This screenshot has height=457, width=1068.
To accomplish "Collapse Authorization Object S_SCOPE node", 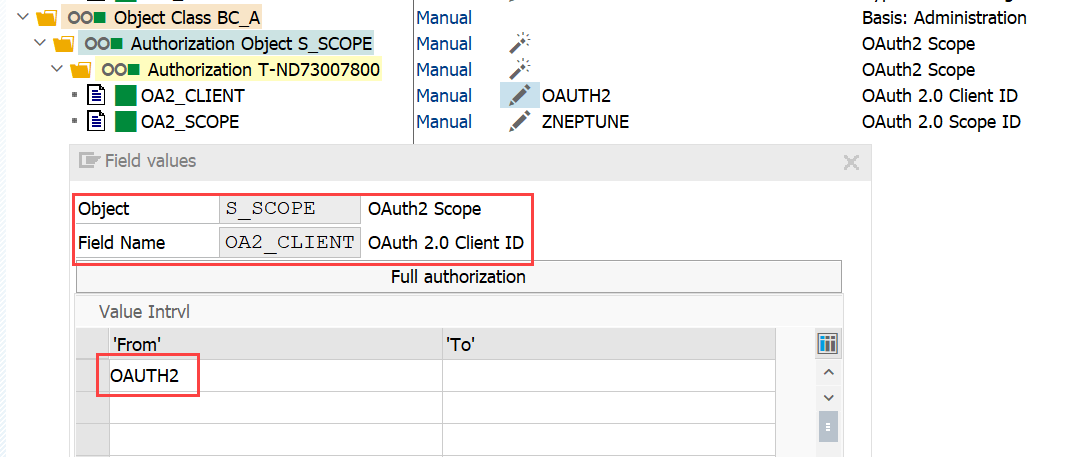I will click(x=40, y=43).
